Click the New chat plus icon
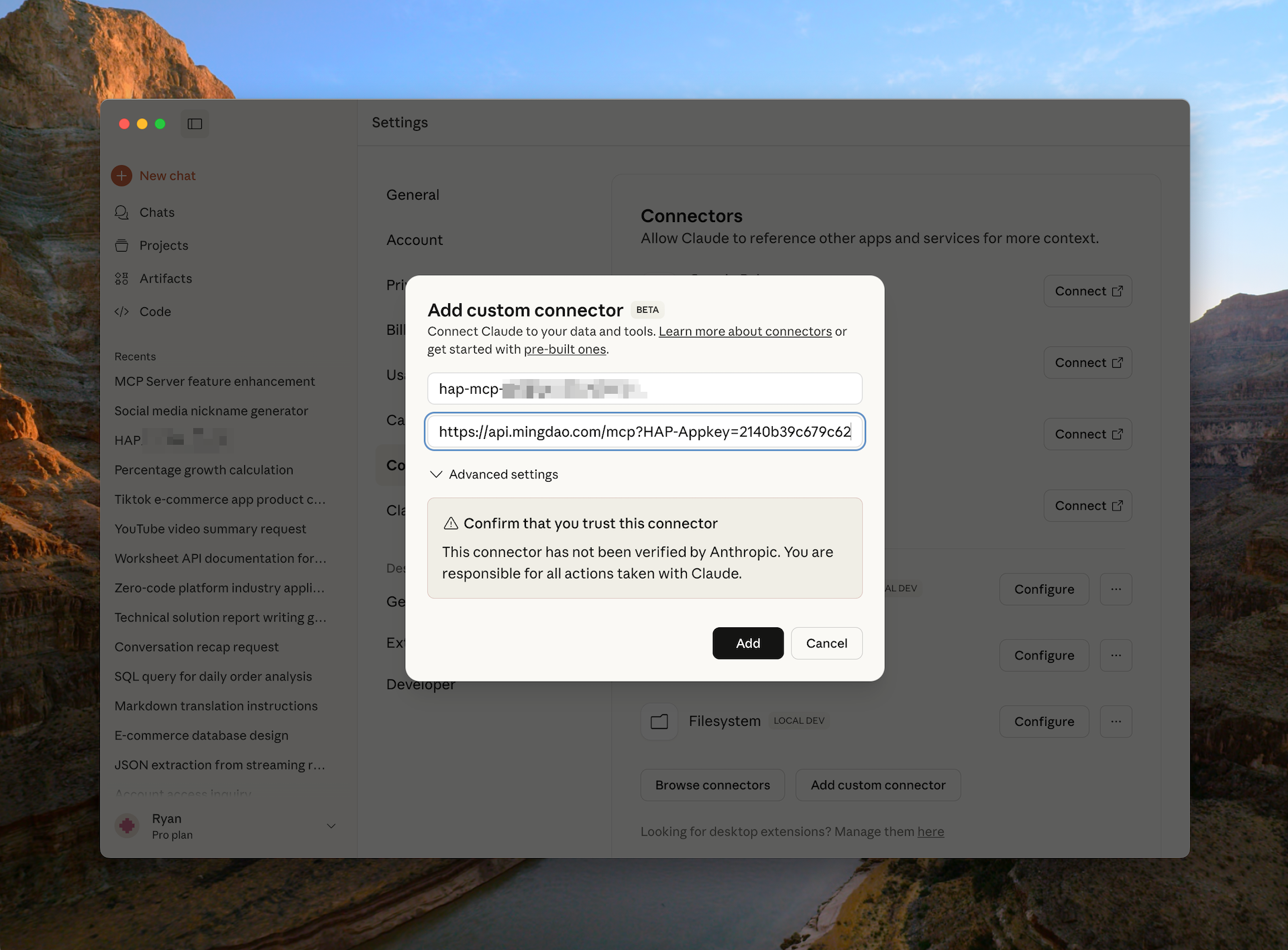 point(121,176)
